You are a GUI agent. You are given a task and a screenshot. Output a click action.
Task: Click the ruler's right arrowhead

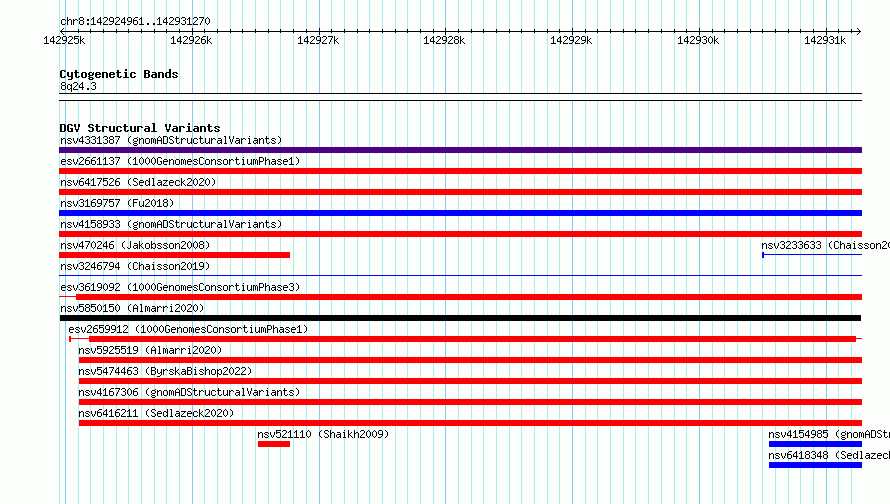coord(858,31)
